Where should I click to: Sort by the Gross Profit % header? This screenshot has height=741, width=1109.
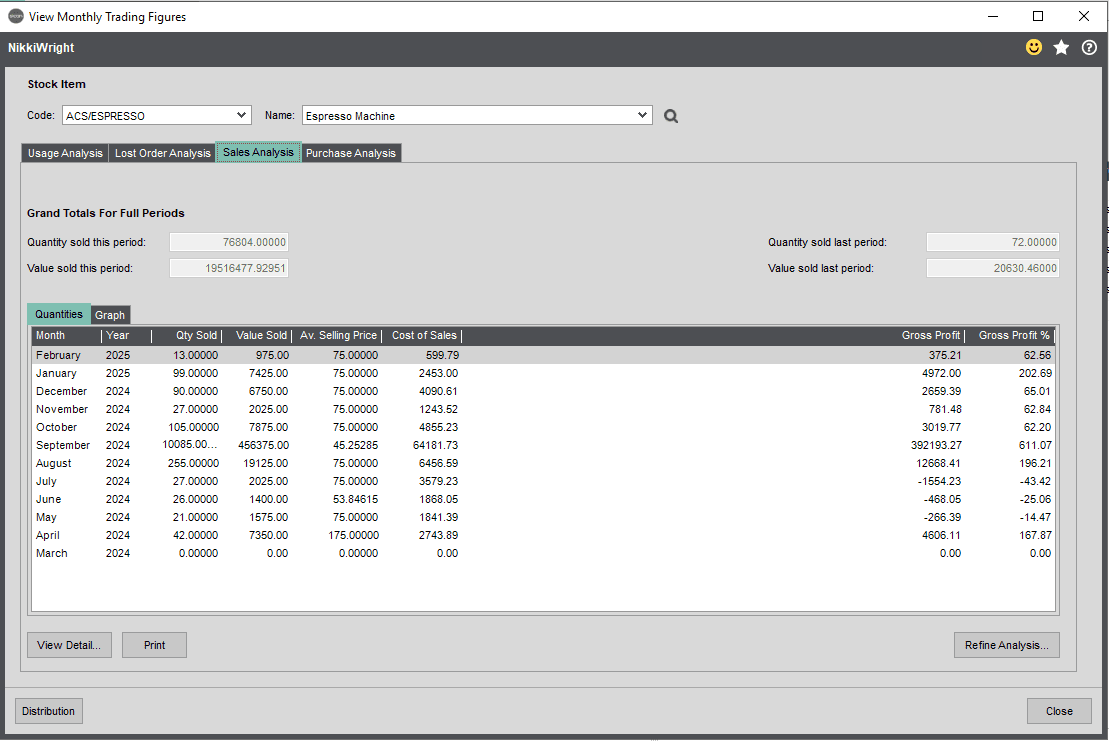pos(1010,335)
